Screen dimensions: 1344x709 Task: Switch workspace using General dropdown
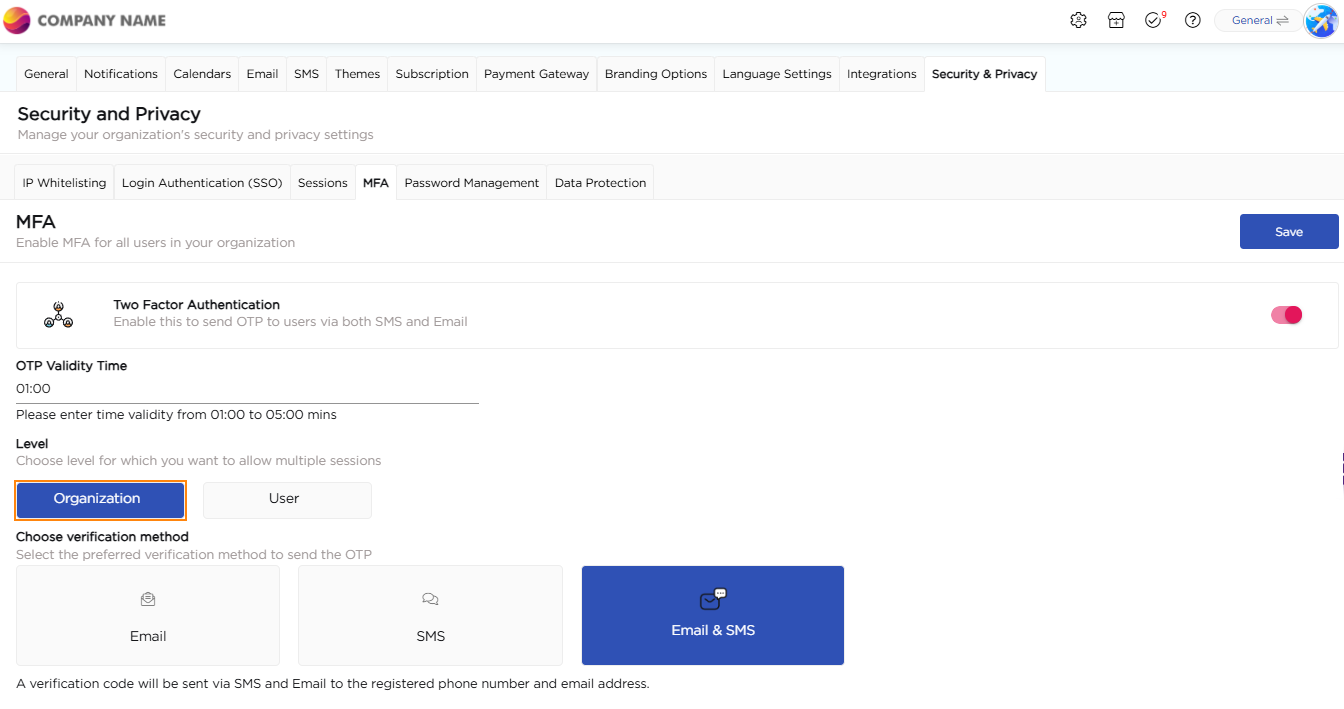1259,20
